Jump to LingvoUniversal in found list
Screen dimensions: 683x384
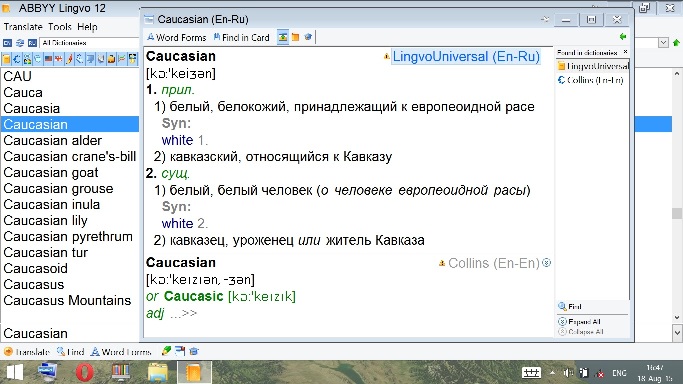(593, 66)
